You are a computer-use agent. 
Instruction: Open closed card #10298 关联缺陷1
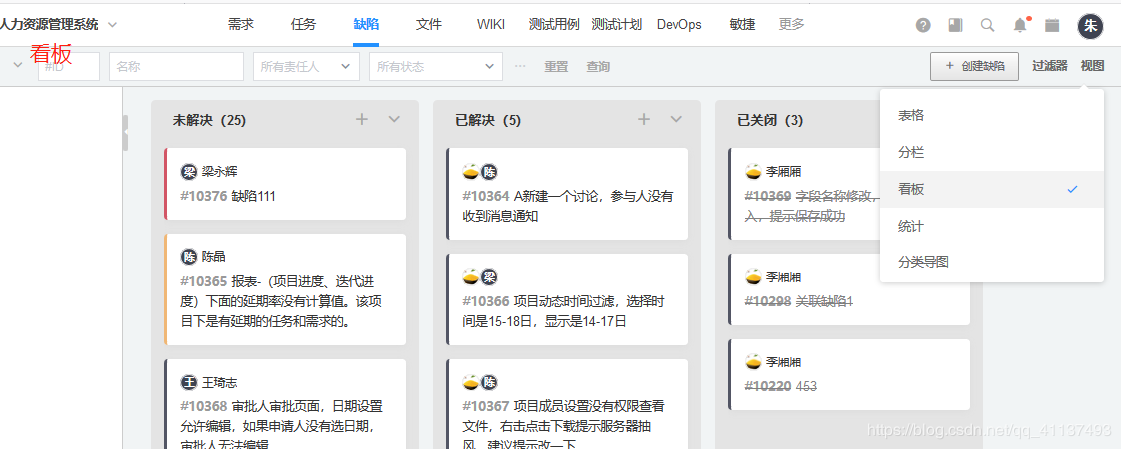pos(849,290)
